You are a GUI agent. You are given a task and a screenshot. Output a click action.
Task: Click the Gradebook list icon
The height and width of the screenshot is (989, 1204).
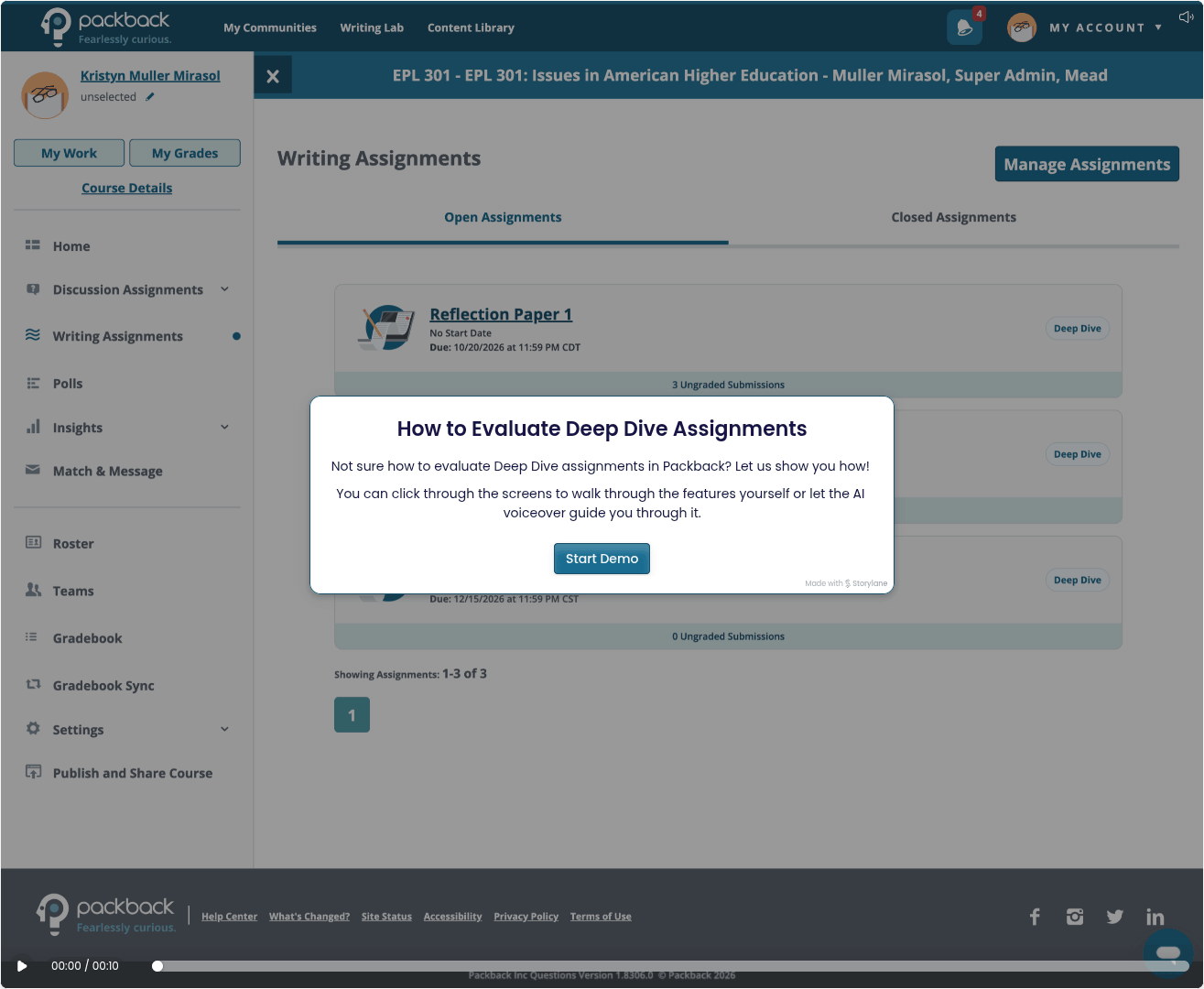tap(31, 636)
